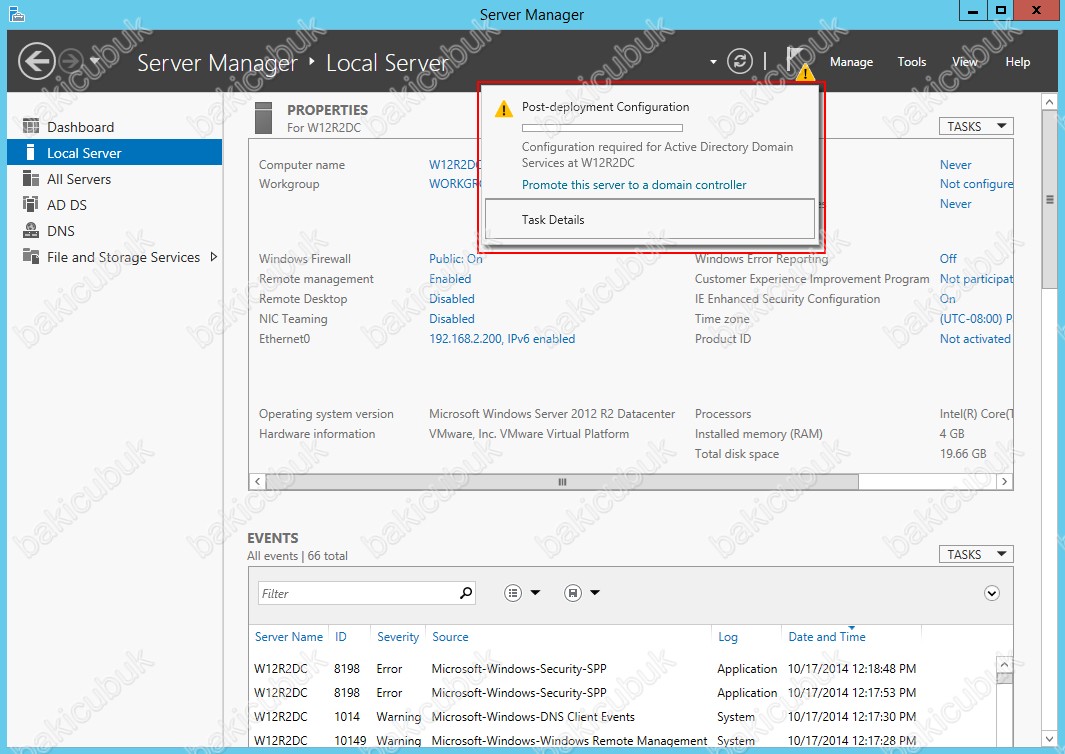Sort events by Severity column
Viewport: 1065px width, 754px height.
(x=398, y=636)
